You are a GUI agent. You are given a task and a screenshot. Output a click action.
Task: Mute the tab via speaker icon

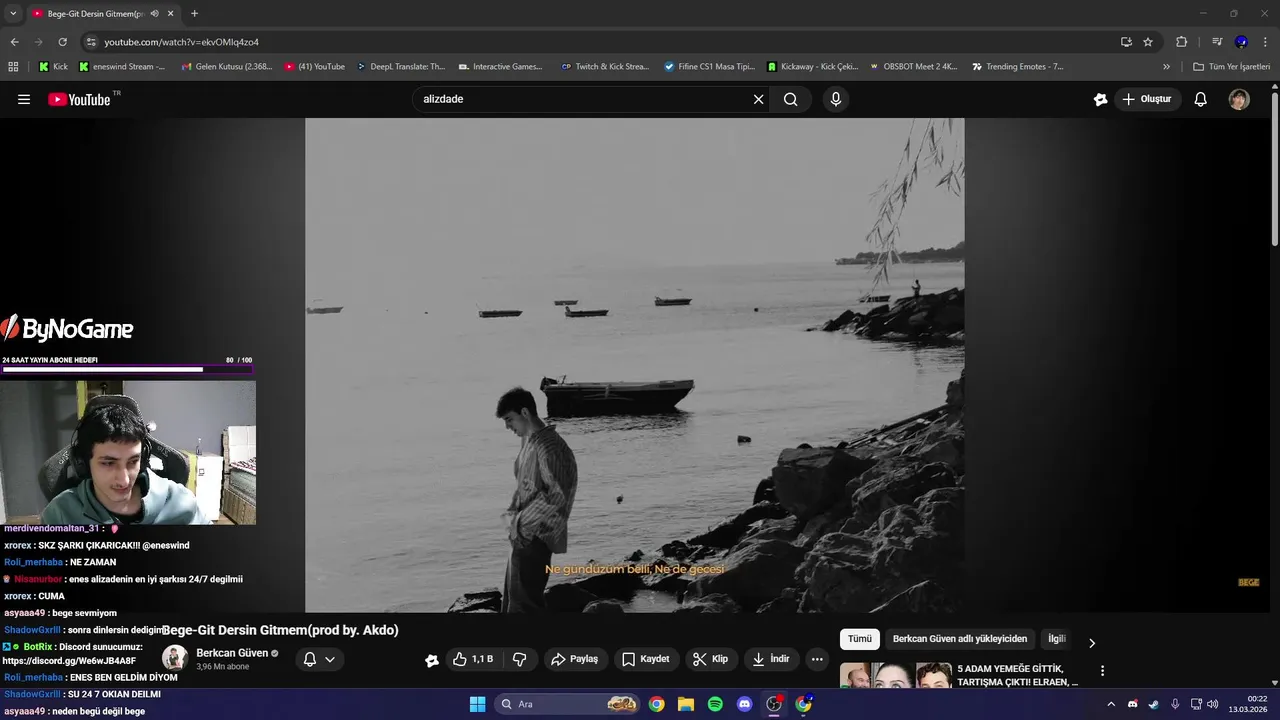tap(154, 14)
